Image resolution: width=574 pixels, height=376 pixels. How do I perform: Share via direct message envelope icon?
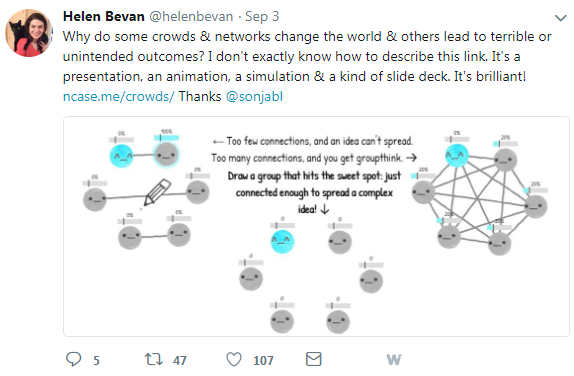pyautogui.click(x=314, y=359)
